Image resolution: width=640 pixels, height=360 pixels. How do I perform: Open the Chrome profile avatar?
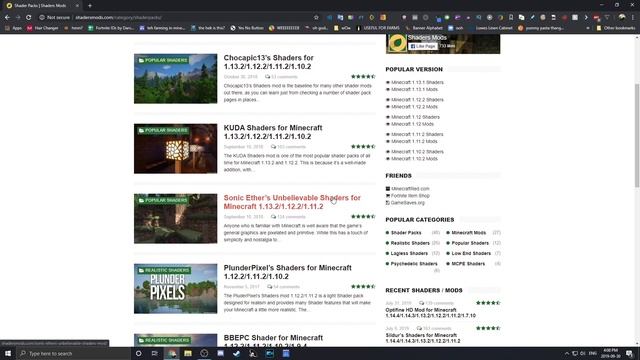point(622,18)
